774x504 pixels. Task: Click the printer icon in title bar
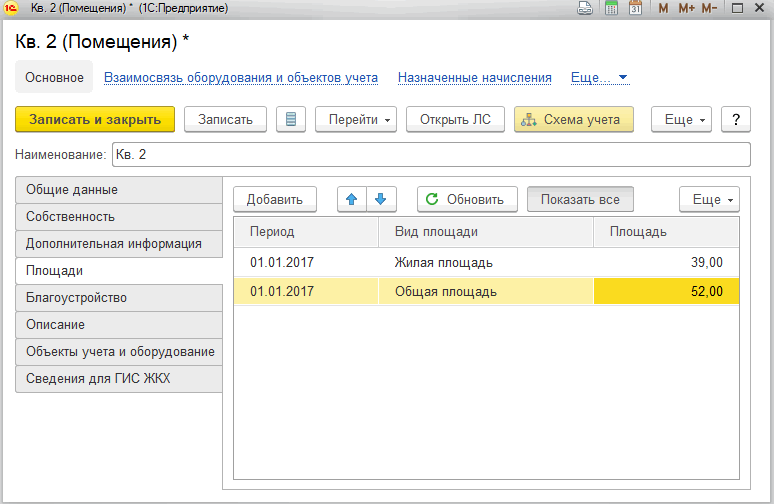(585, 8)
